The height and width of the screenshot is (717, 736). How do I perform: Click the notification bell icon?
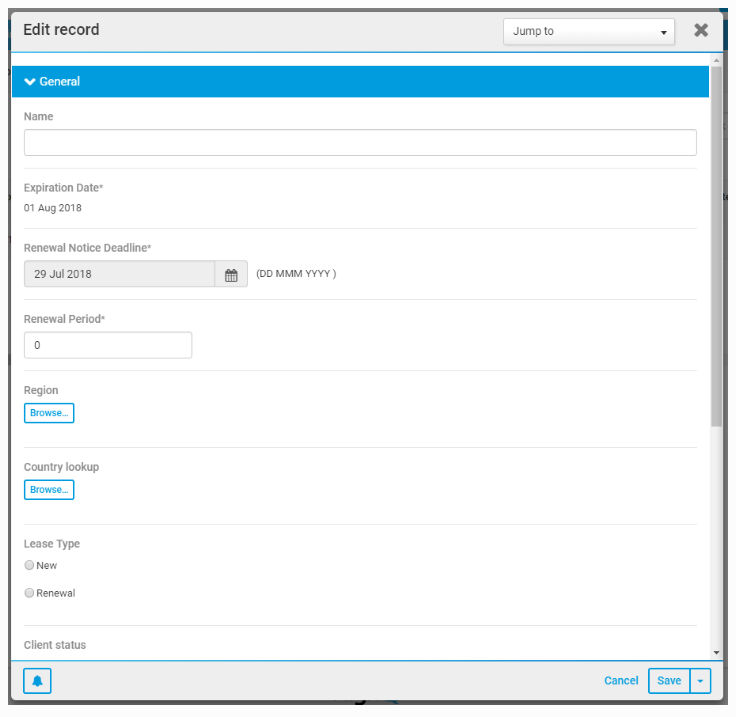[x=37, y=680]
